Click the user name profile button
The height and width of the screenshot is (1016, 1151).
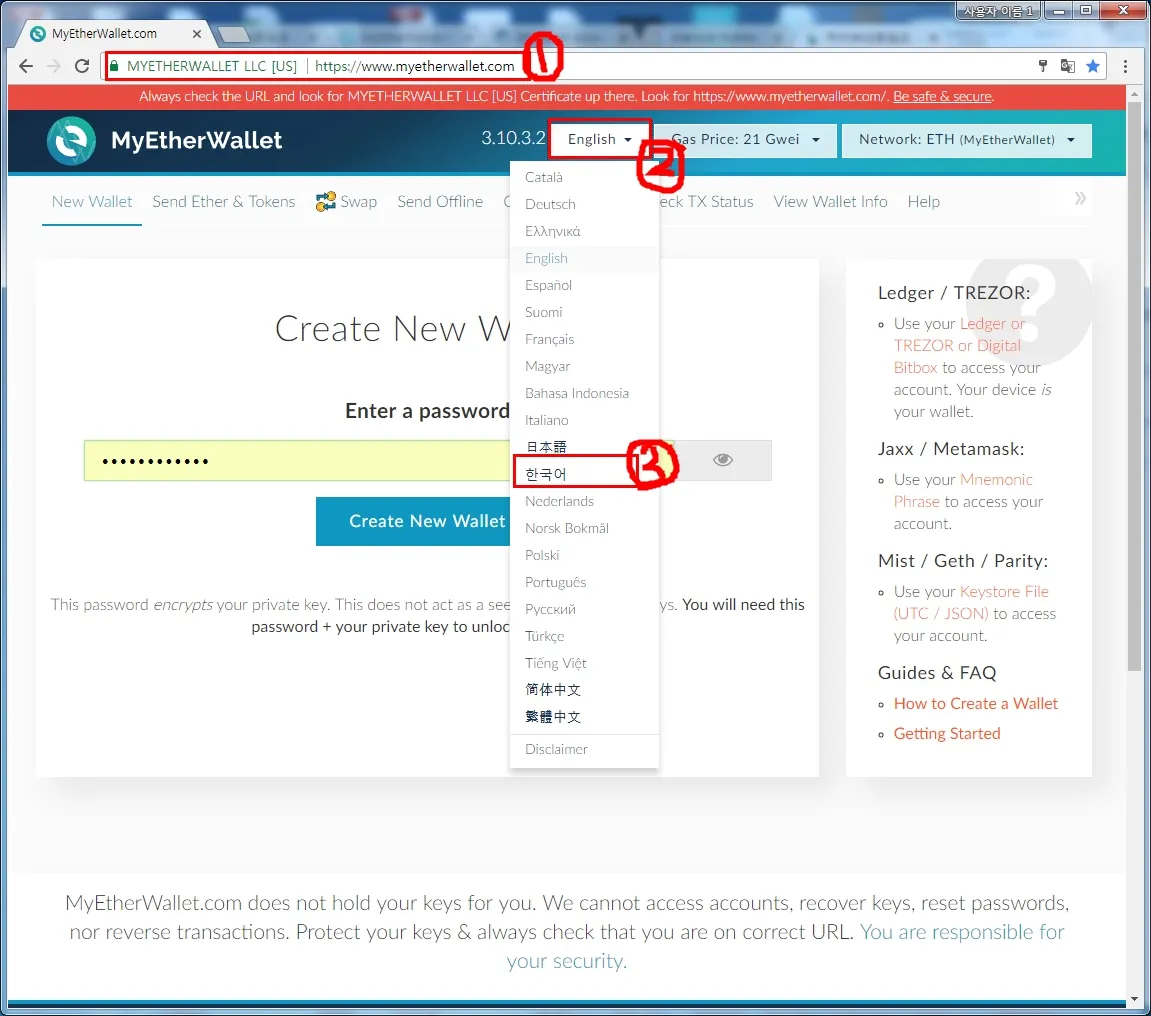tap(998, 11)
